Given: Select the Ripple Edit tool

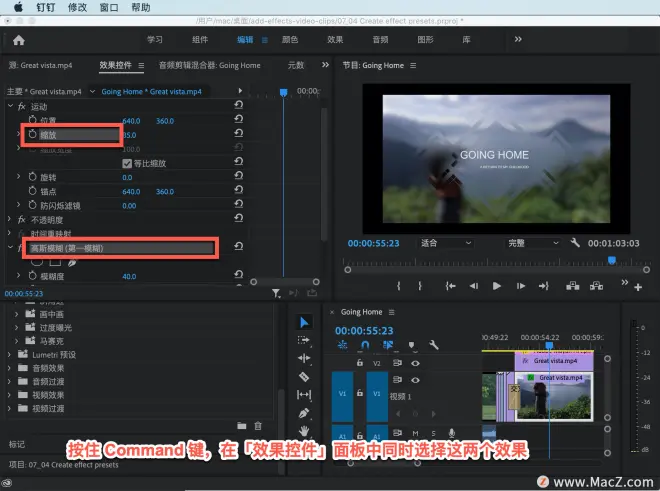Looking at the screenshot, I should tap(304, 358).
